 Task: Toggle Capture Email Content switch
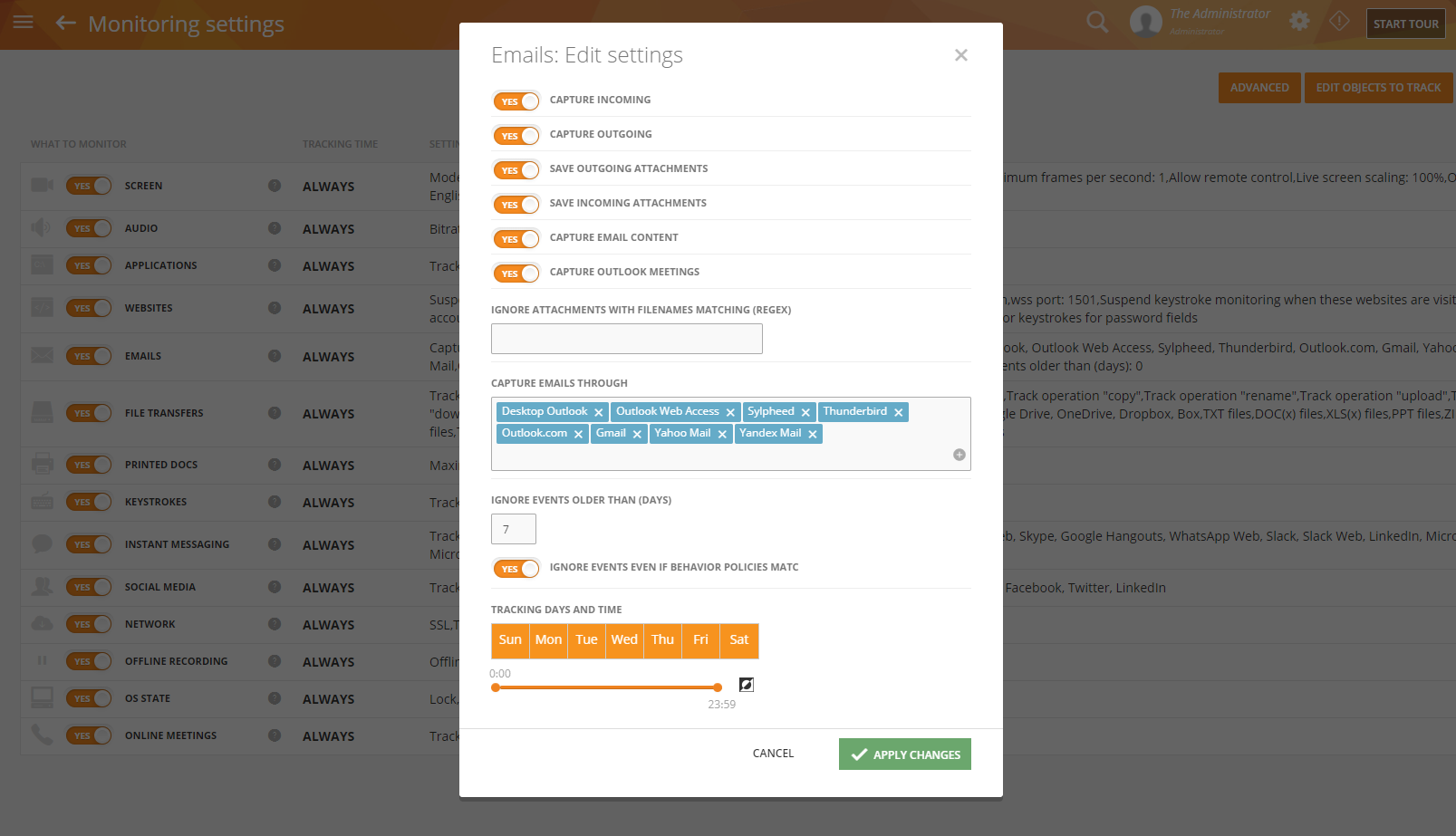tap(516, 238)
